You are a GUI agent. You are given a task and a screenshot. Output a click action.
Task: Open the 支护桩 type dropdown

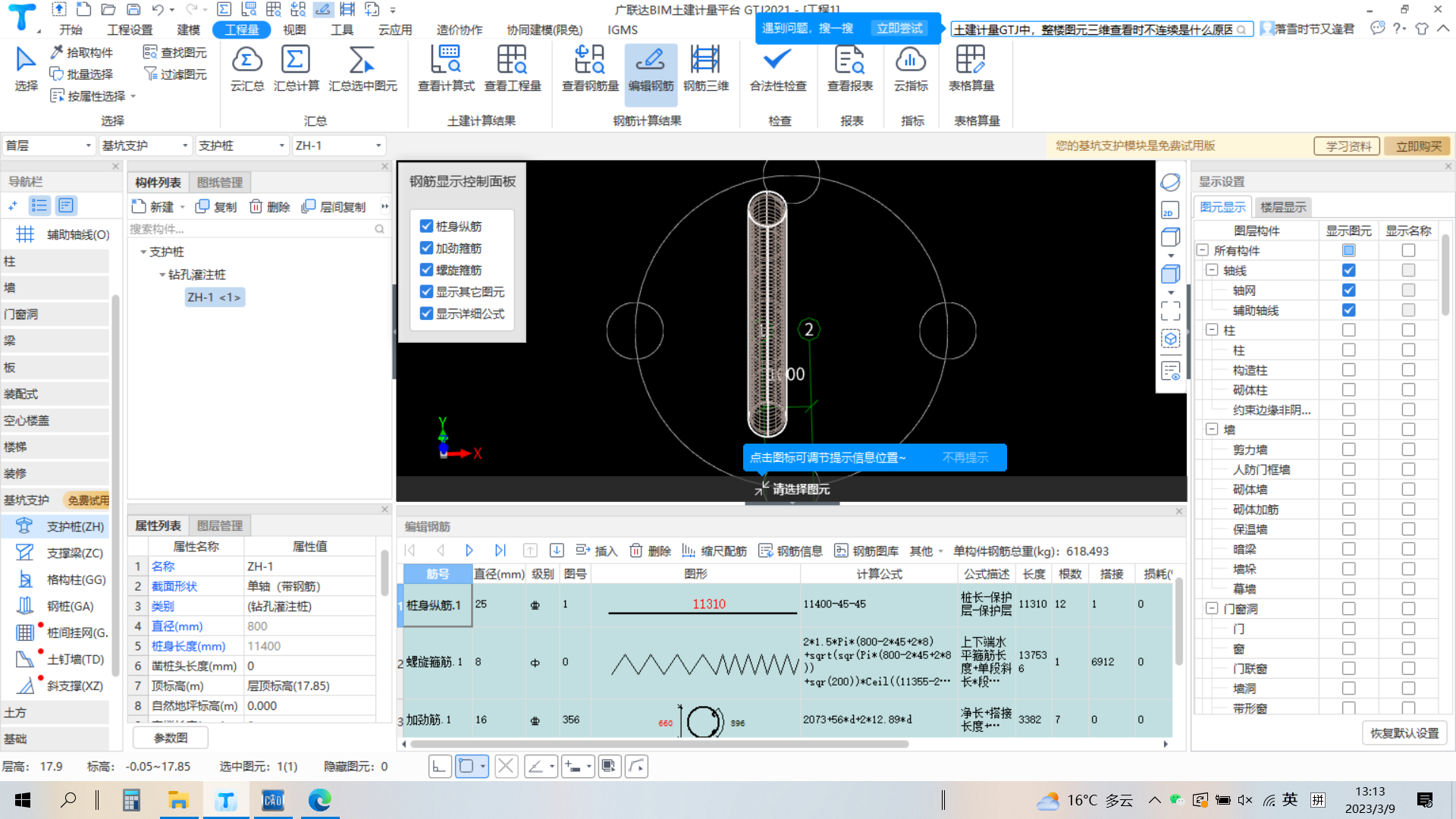pyautogui.click(x=242, y=146)
